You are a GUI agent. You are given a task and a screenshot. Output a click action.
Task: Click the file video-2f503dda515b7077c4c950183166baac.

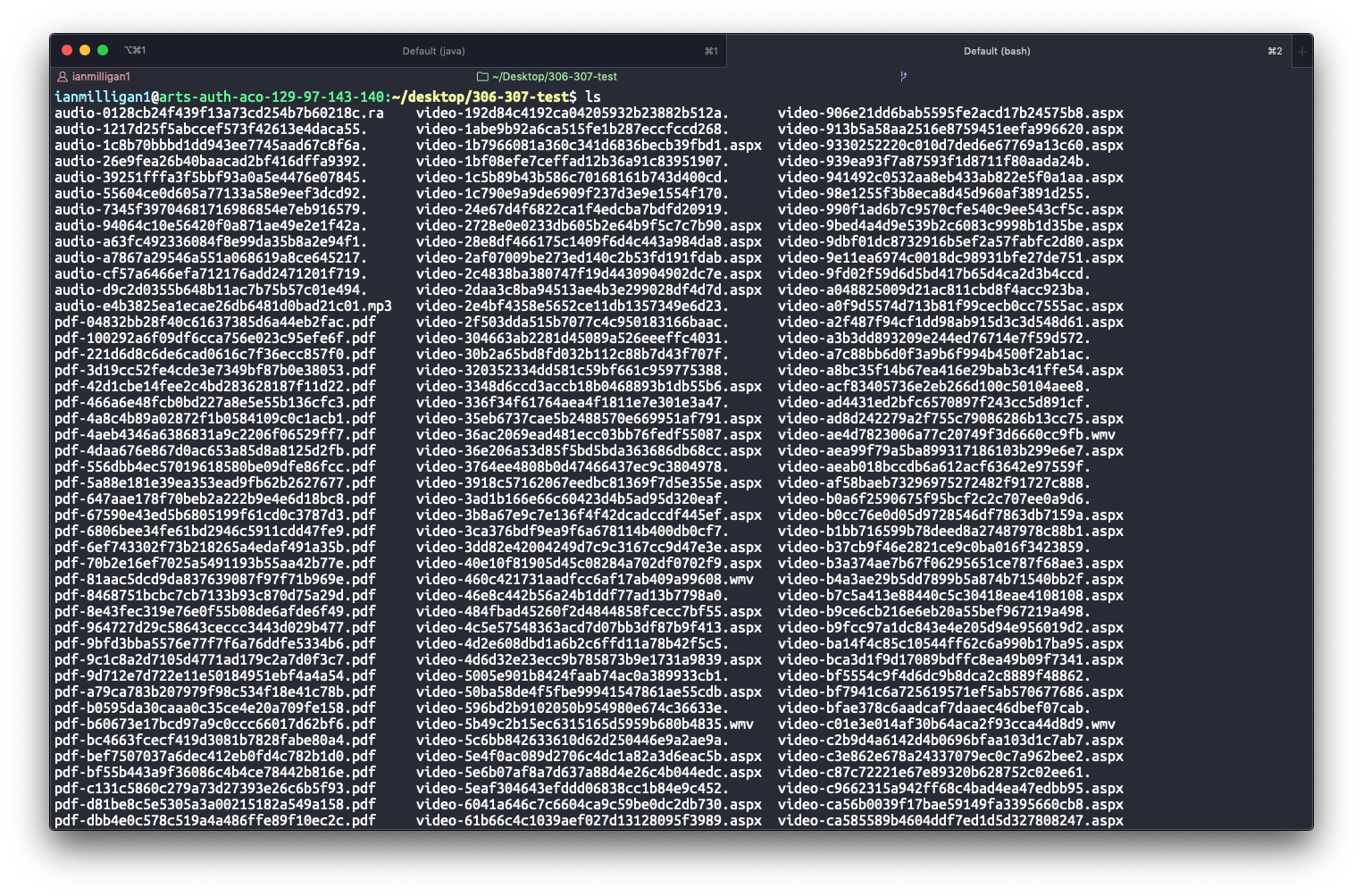[573, 322]
